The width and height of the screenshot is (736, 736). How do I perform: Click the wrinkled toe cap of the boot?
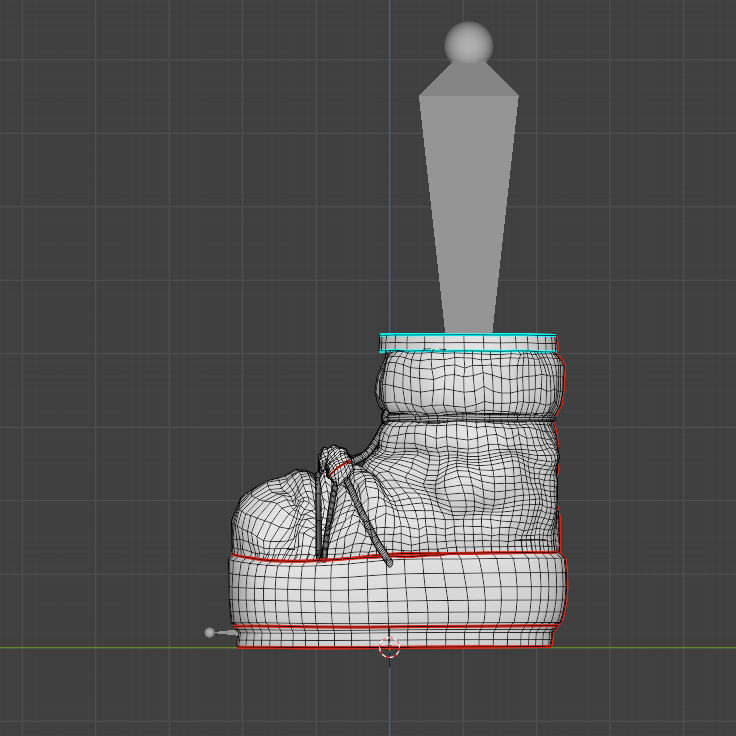[275, 515]
